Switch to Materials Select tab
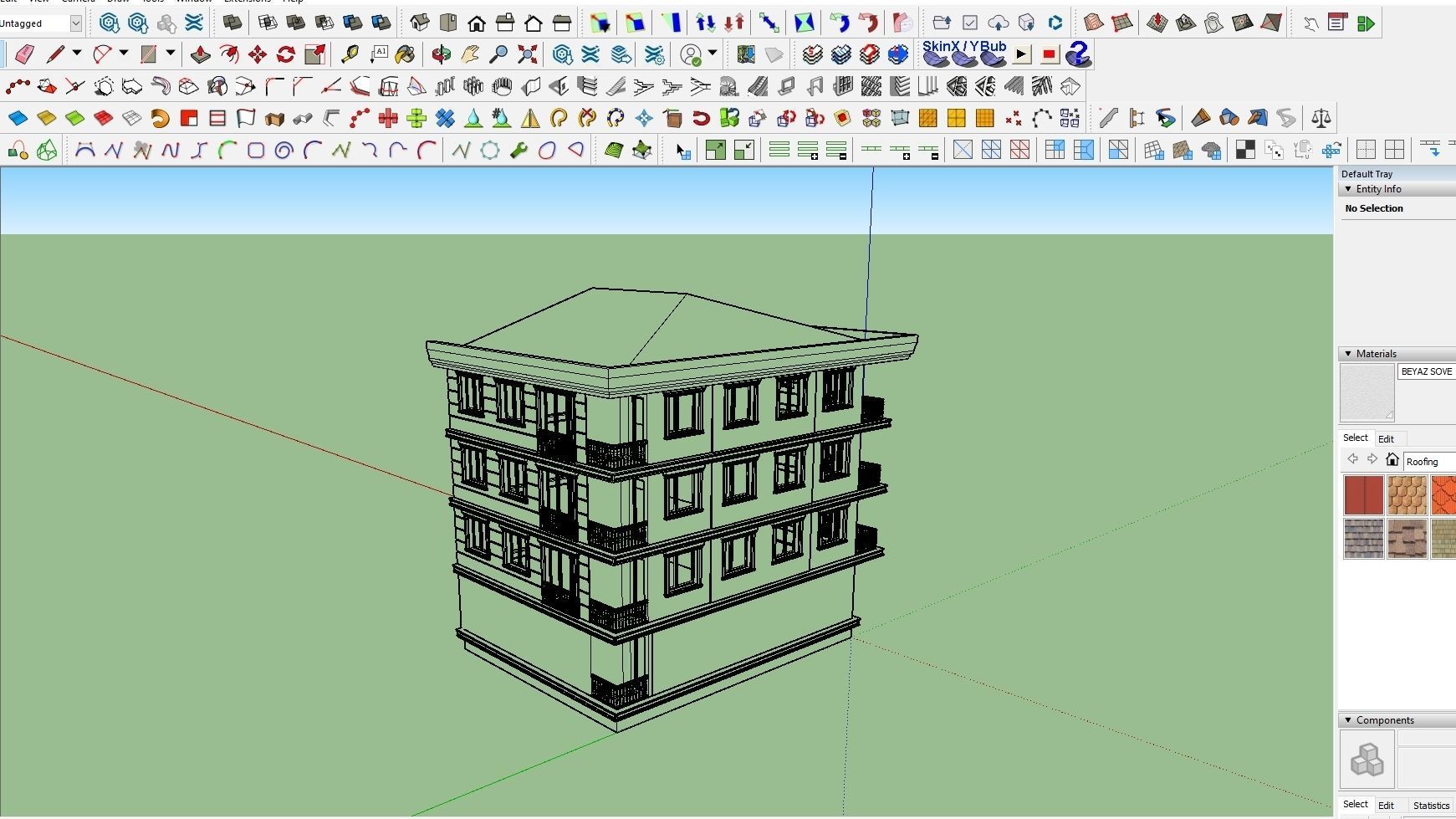 click(x=1356, y=438)
